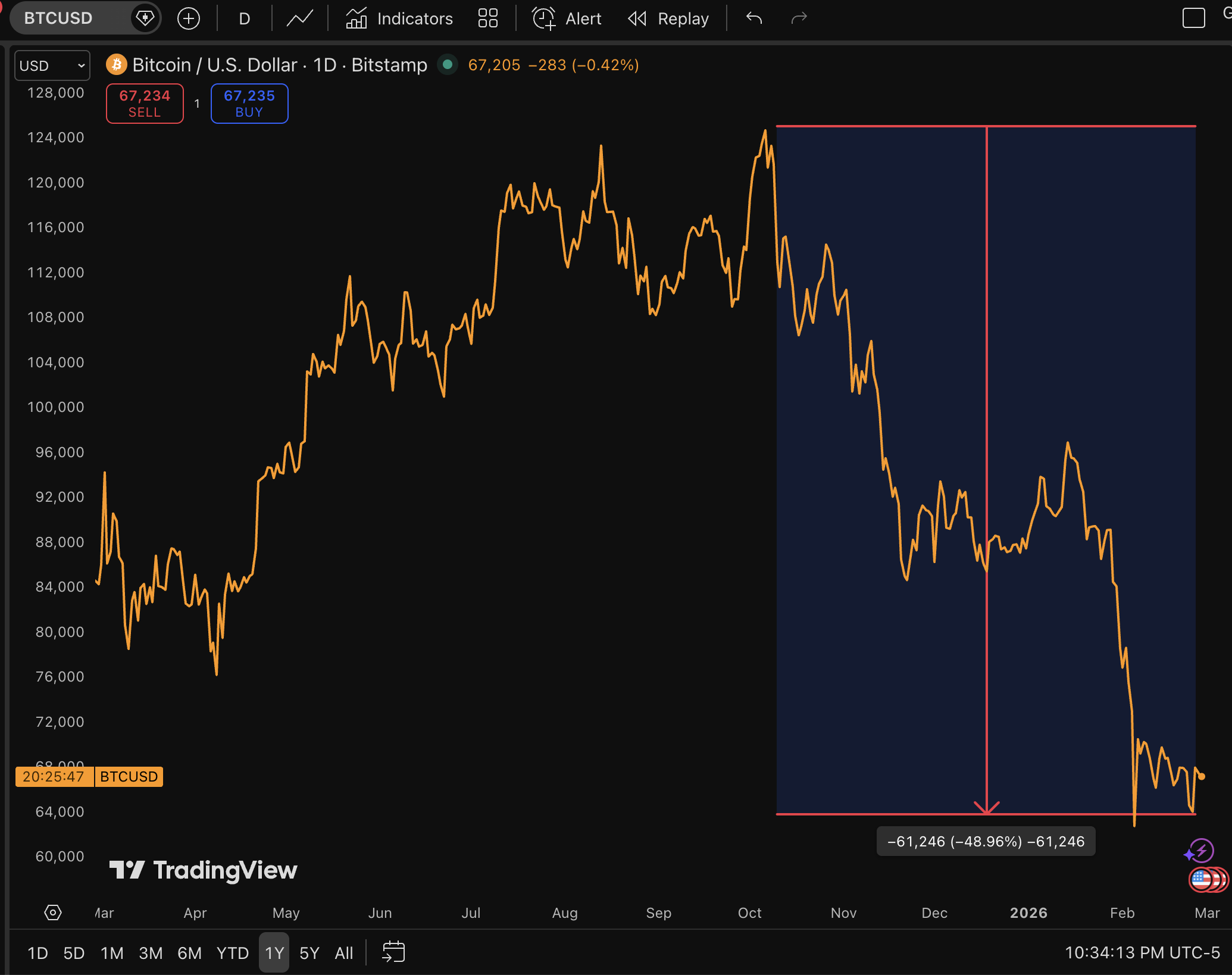
Task: Open the indicator templates grid icon
Action: click(x=487, y=18)
